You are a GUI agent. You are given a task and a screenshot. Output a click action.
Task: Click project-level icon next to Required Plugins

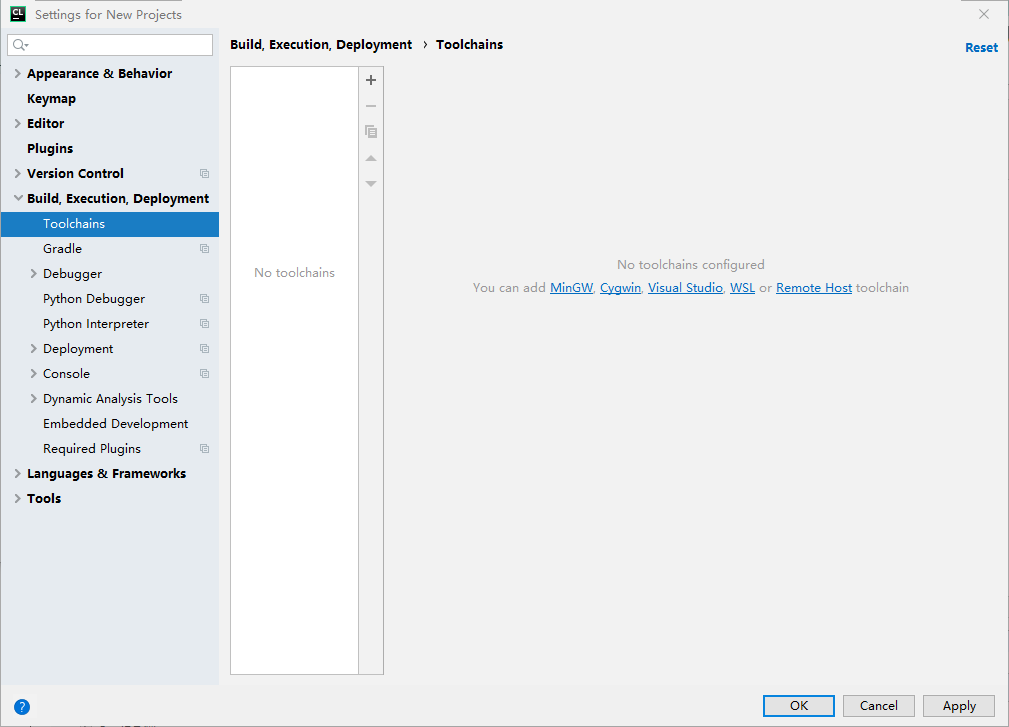tap(205, 449)
